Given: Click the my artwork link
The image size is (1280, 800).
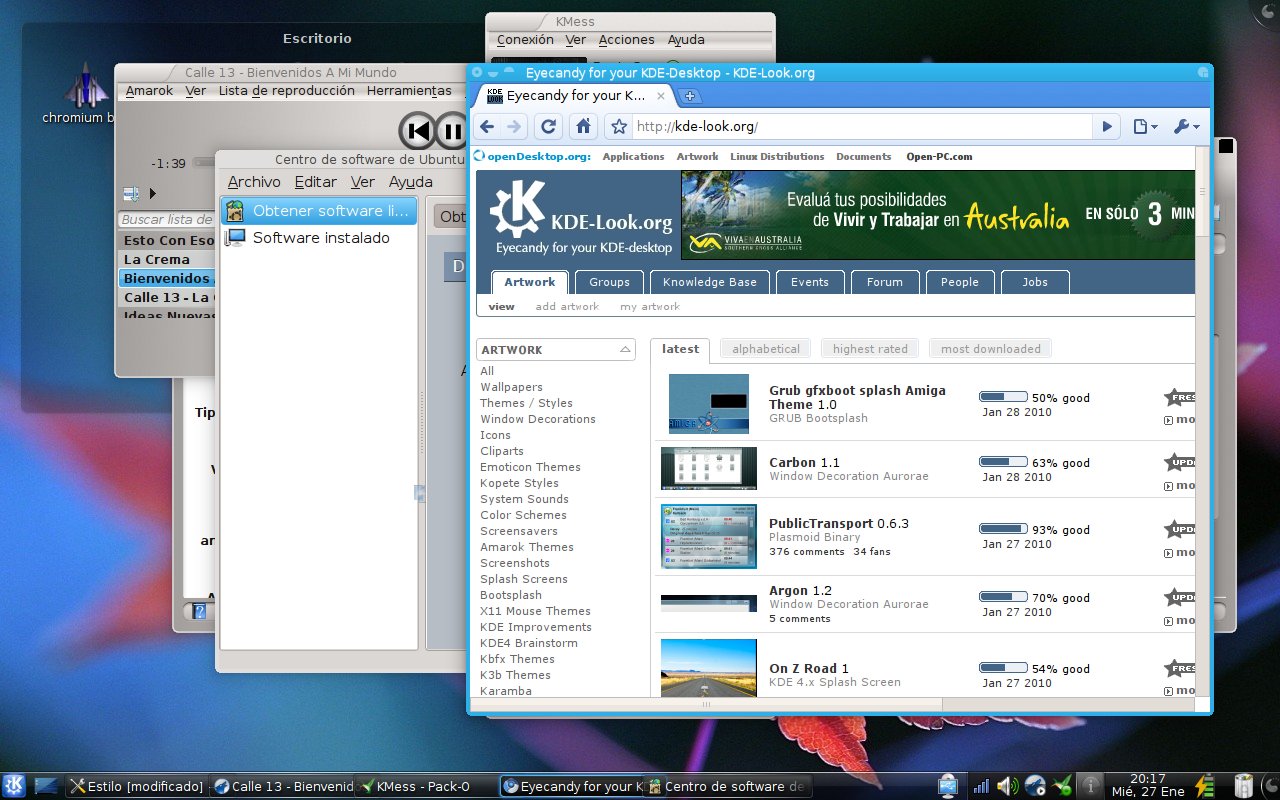Looking at the screenshot, I should 649,307.
